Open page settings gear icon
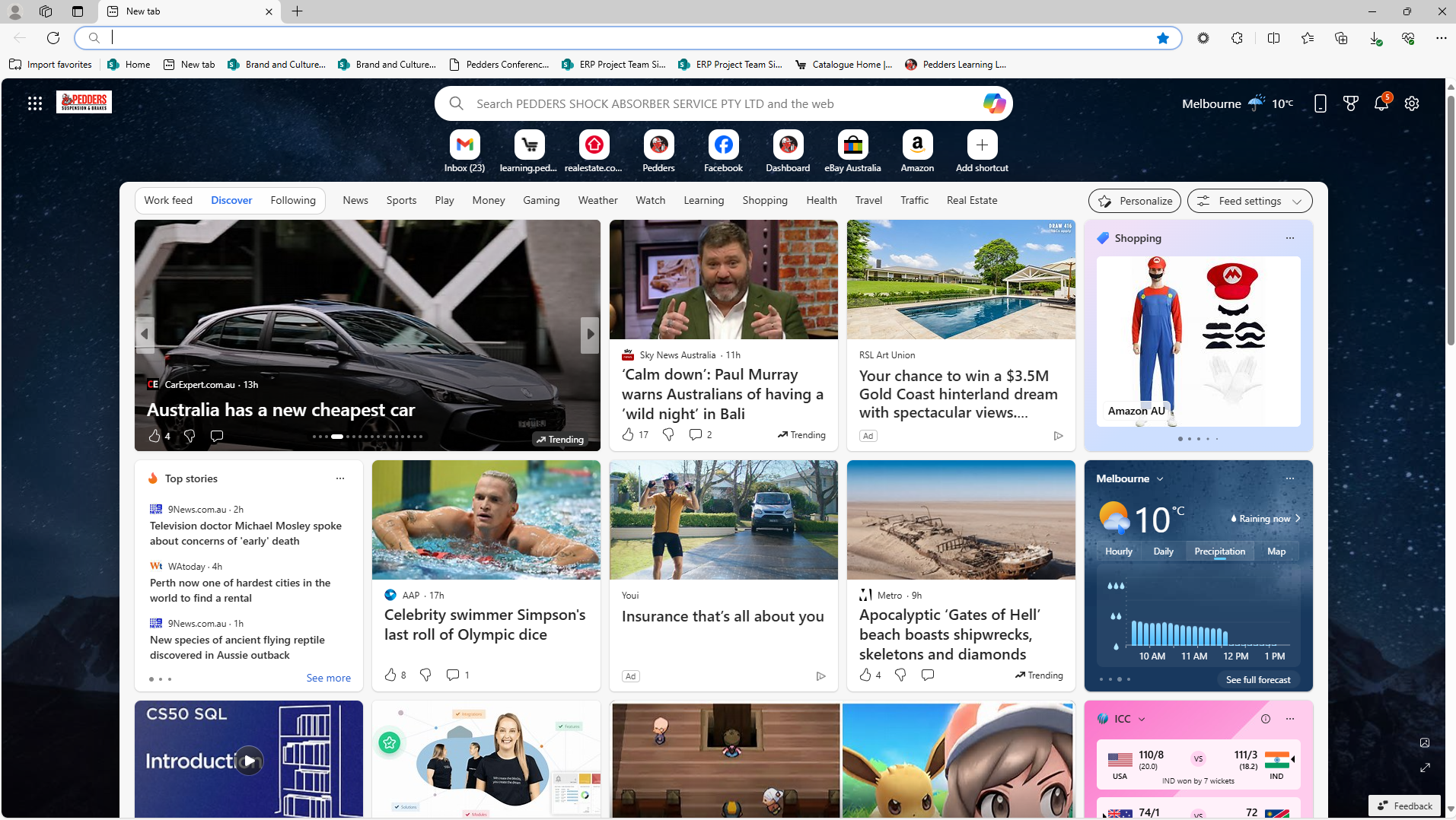Image resolution: width=1456 pixels, height=820 pixels. point(1412,103)
